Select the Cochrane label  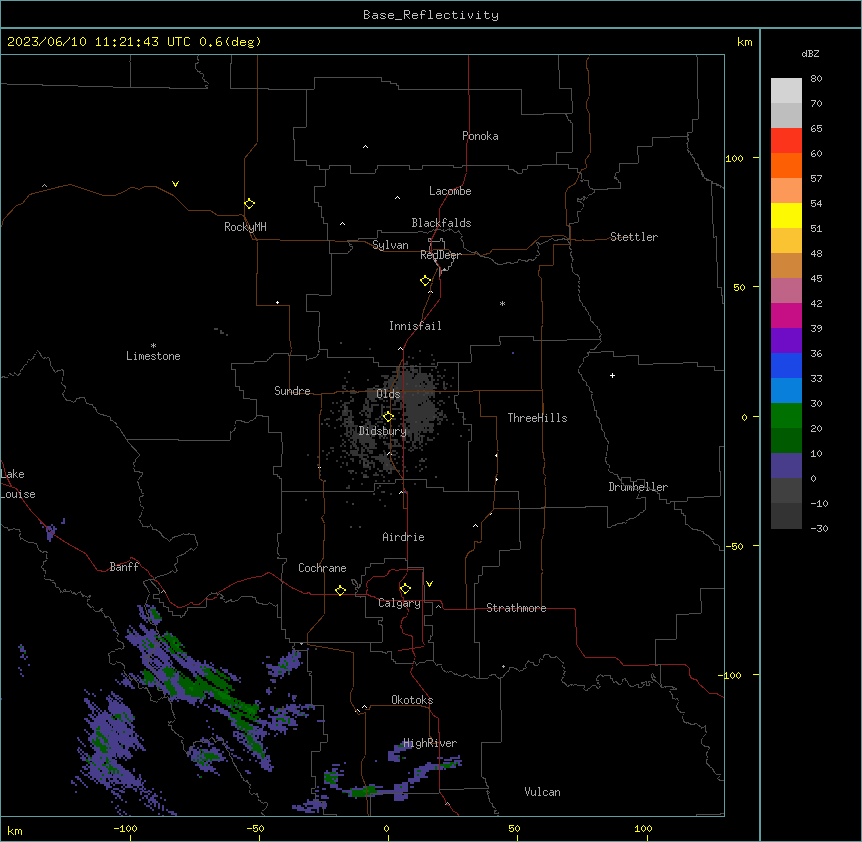pyautogui.click(x=322, y=568)
